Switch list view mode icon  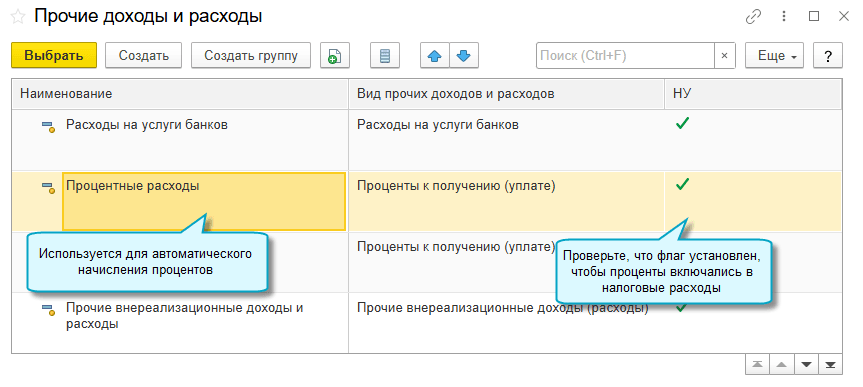[385, 56]
